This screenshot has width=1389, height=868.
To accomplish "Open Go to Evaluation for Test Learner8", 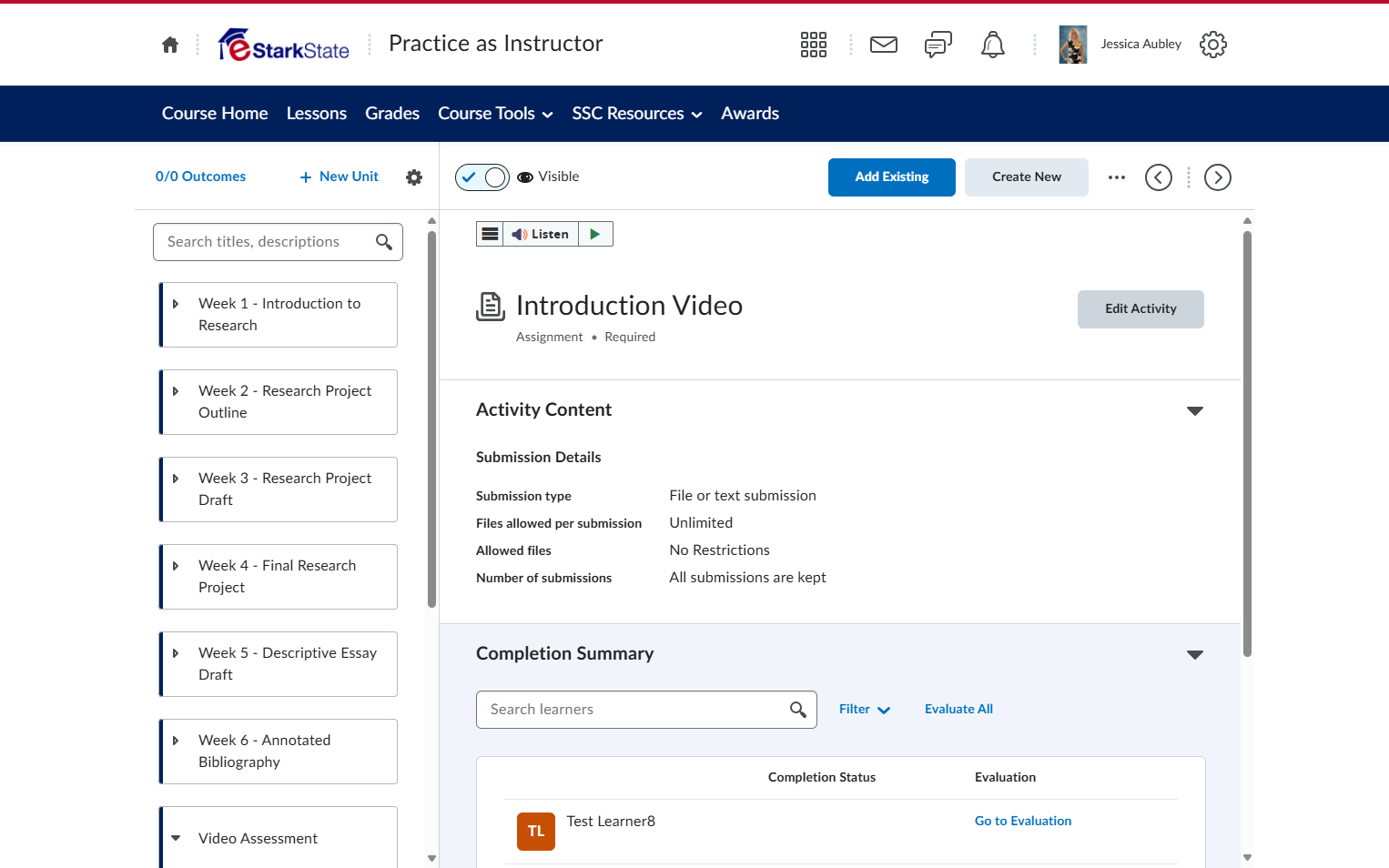I will (x=1023, y=822).
